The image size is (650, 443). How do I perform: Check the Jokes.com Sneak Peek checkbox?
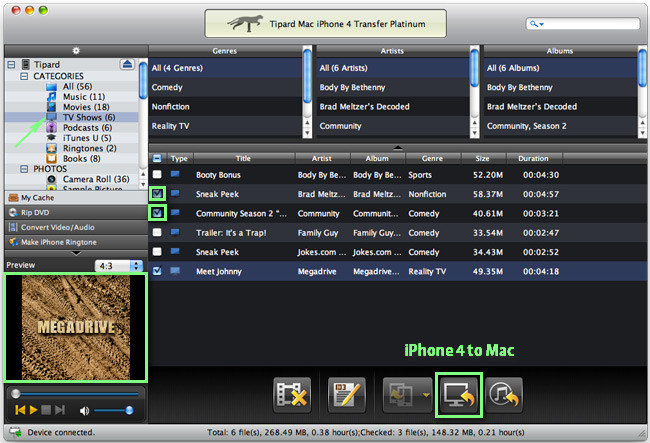[x=157, y=251]
